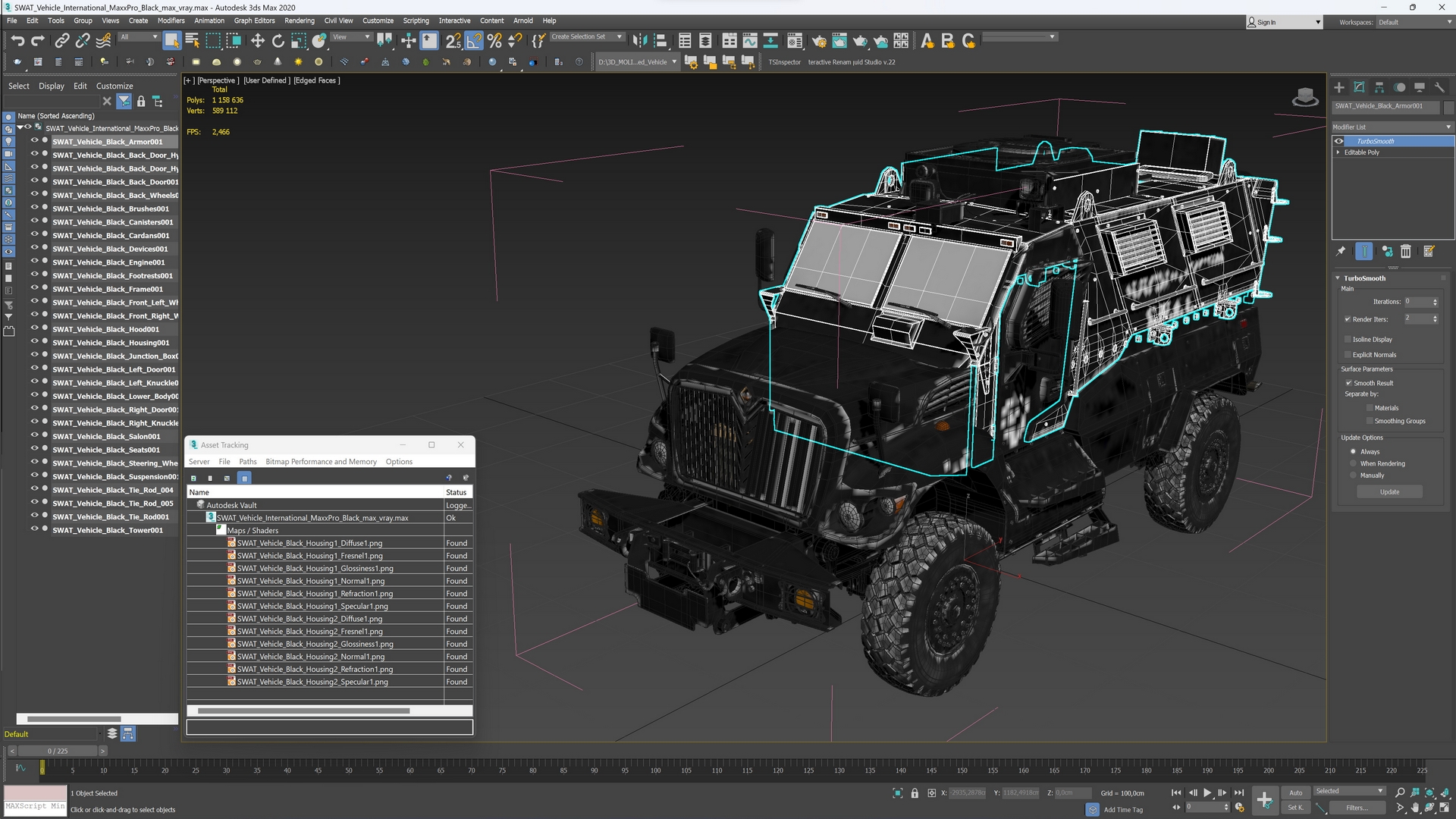The height and width of the screenshot is (819, 1456).
Task: Open the Workspaces Default dropdown
Action: pyautogui.click(x=1415, y=22)
